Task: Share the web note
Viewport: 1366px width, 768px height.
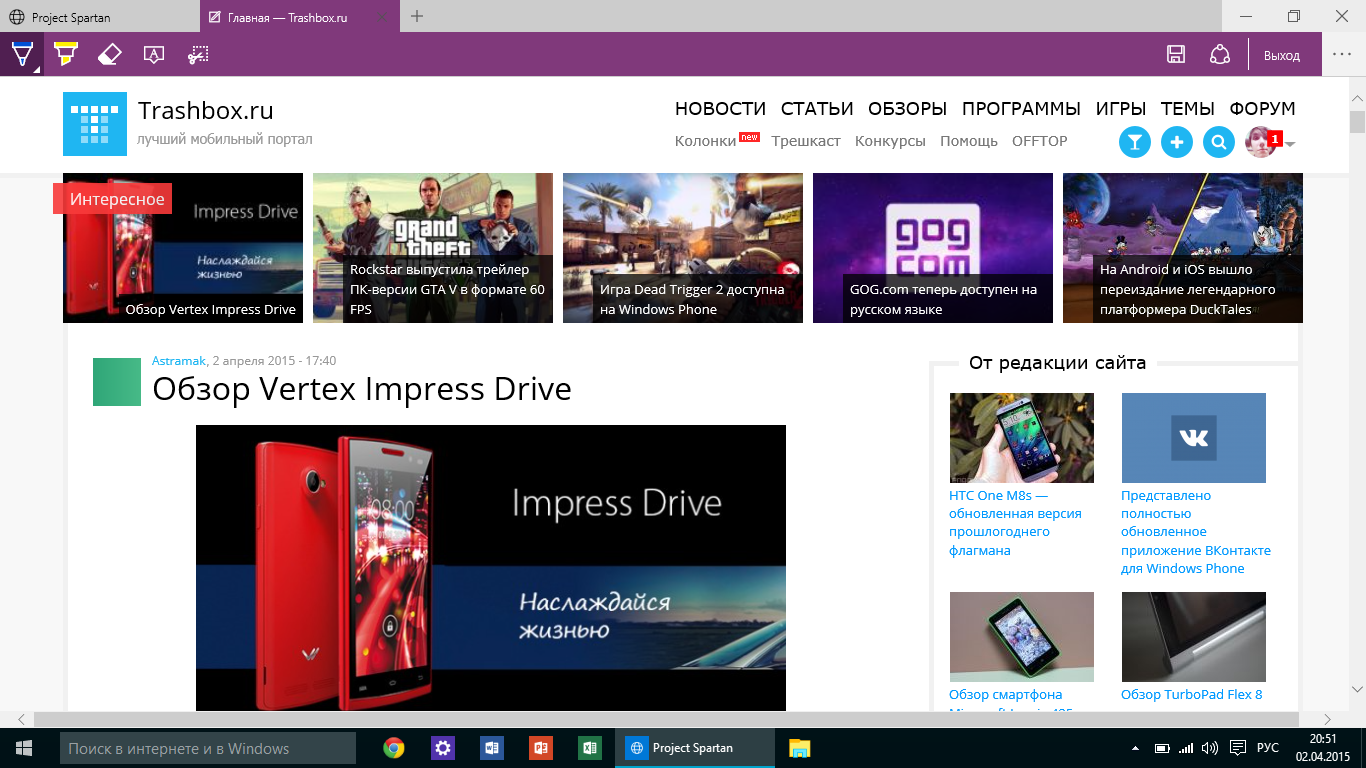Action: click(1219, 55)
